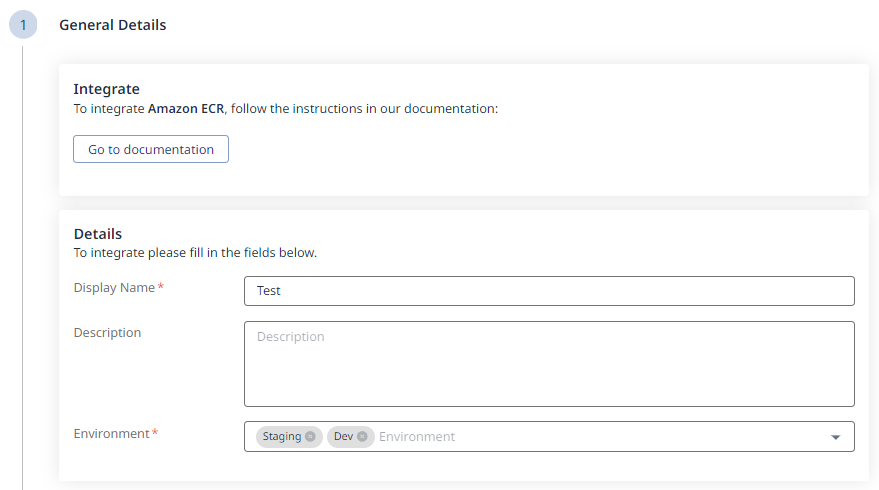Click the Details section heading
This screenshot has height=490, width=879.
(98, 234)
